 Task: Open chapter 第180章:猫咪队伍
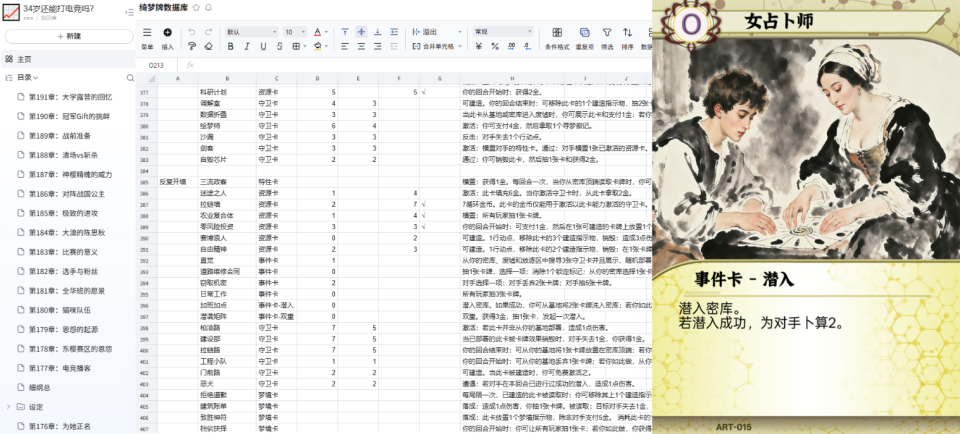pos(60,310)
